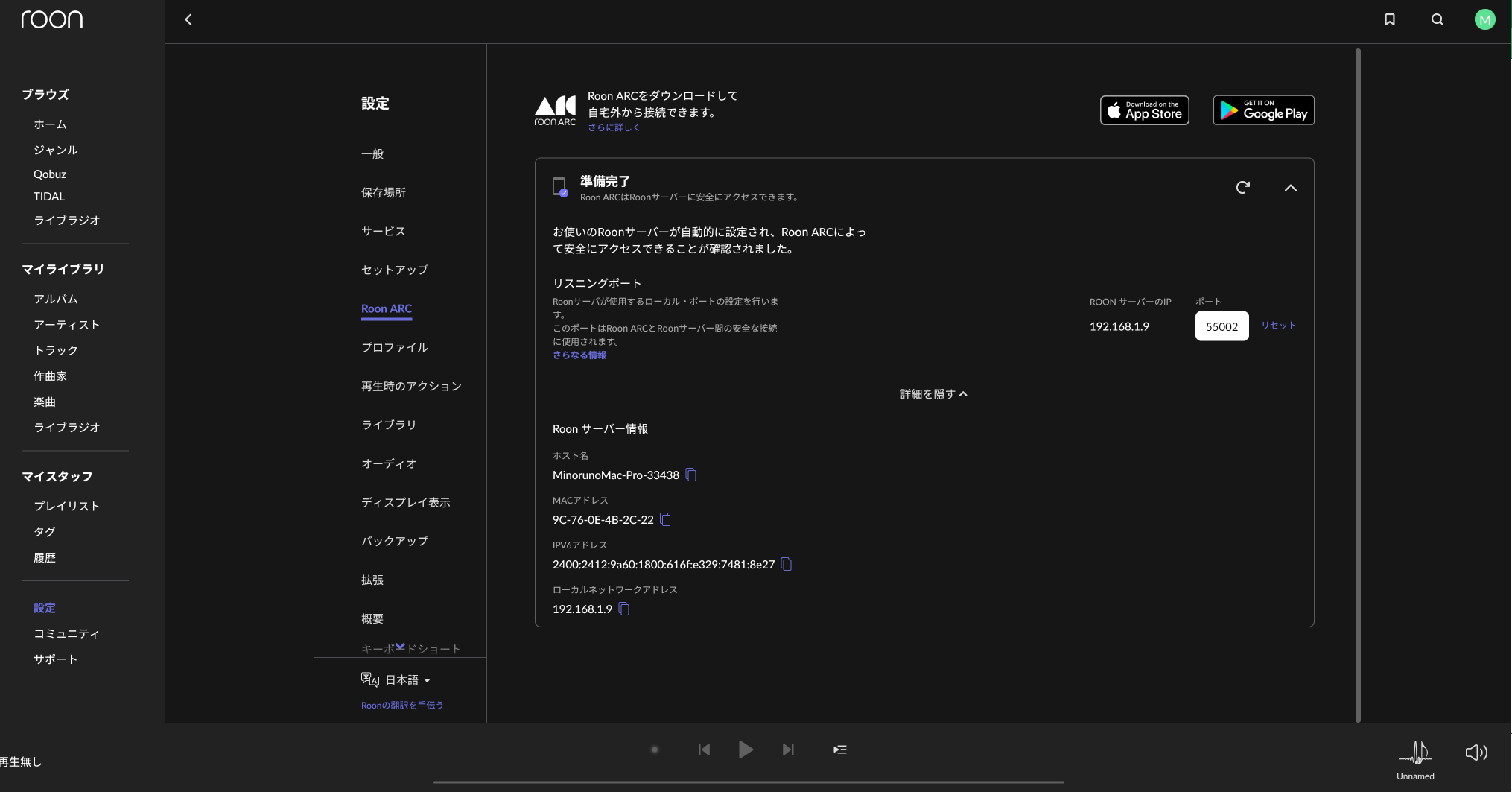The height and width of the screenshot is (792, 1512).
Task: Open the profile avatar labeled M
Action: pyautogui.click(x=1484, y=20)
